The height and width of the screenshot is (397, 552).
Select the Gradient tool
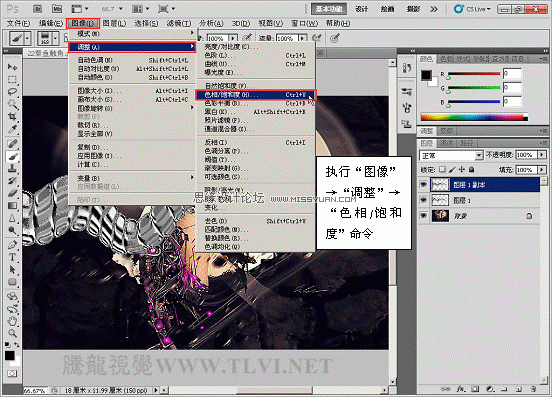point(12,206)
